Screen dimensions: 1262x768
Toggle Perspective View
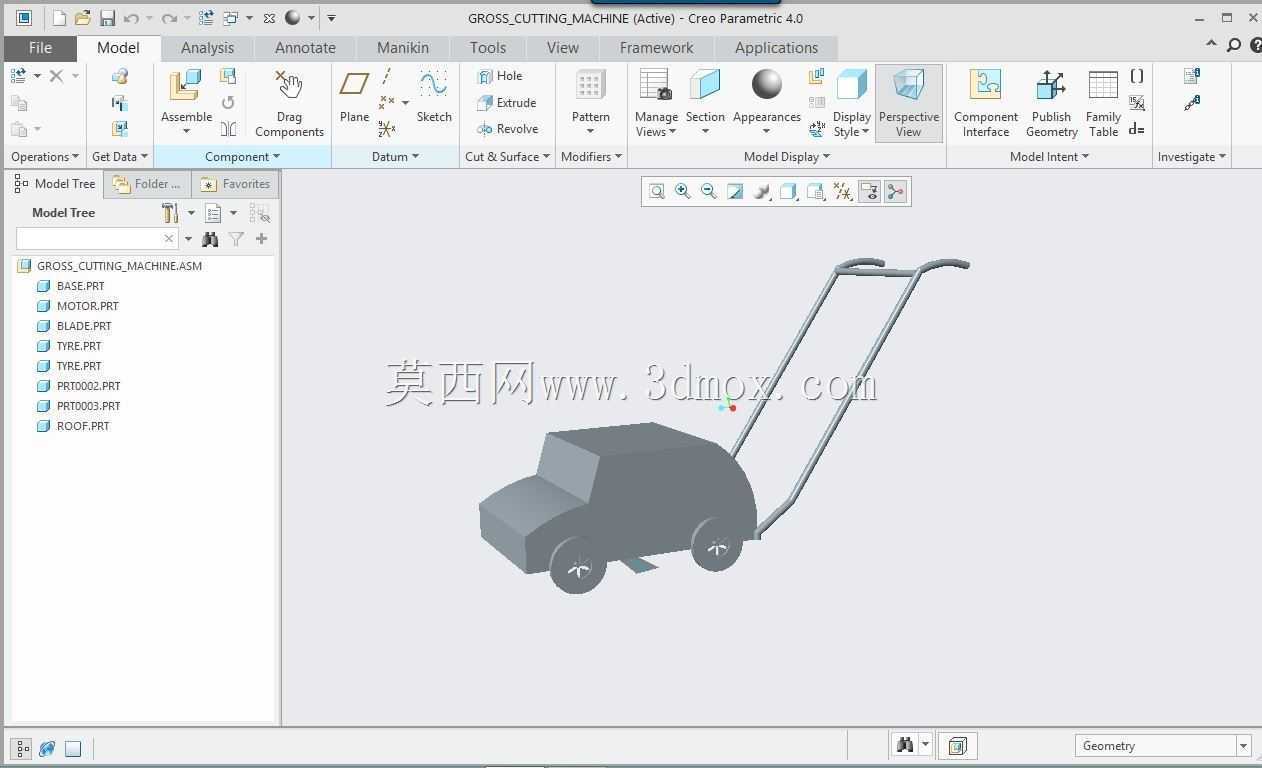point(909,104)
